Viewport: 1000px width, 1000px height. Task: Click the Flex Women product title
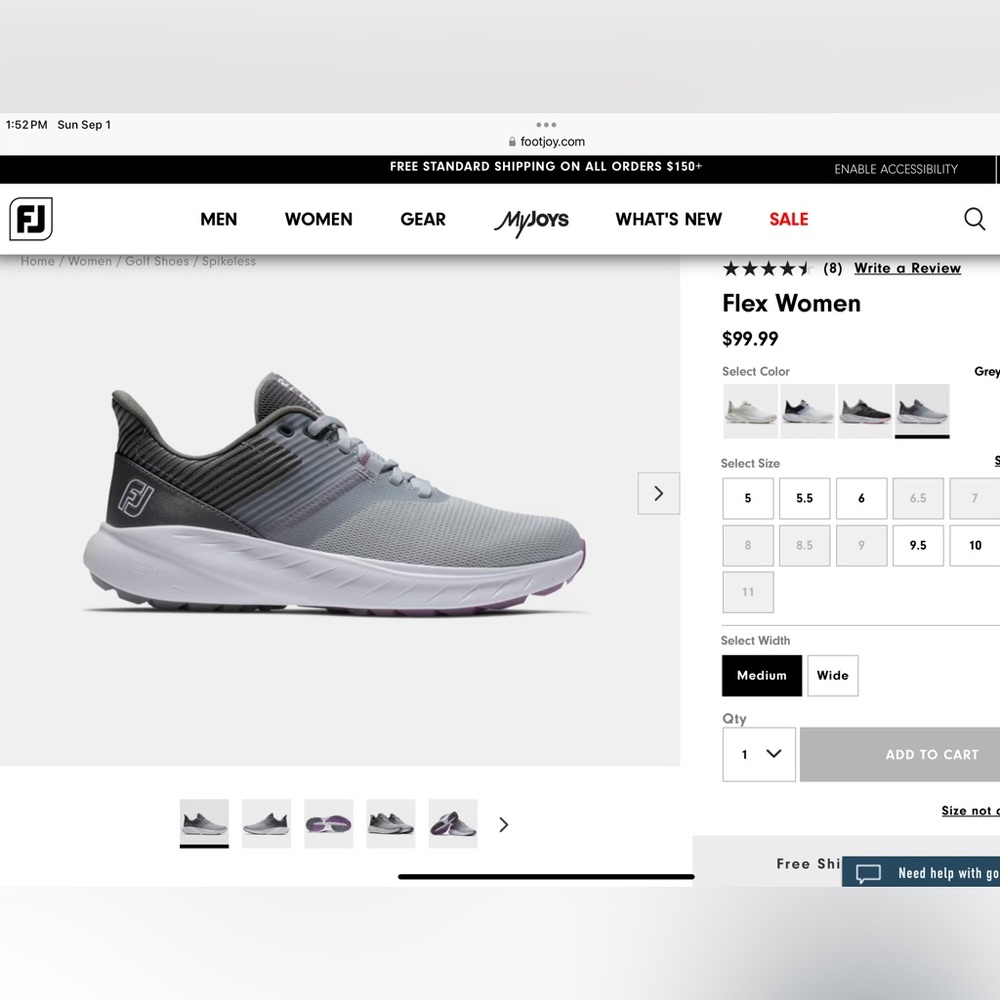pyautogui.click(x=791, y=304)
